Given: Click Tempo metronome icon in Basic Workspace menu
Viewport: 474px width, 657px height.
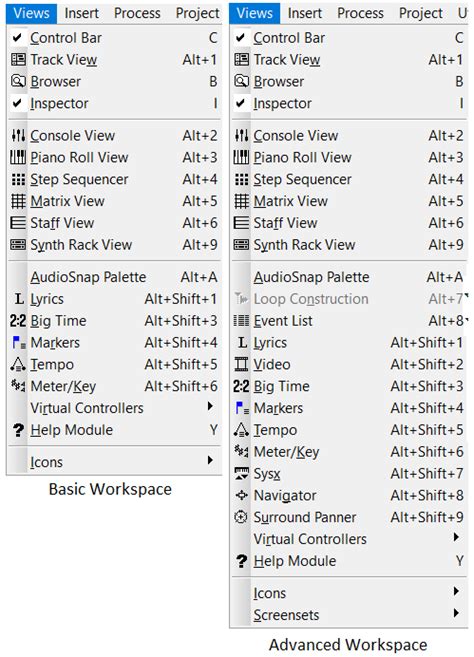Looking at the screenshot, I should (18, 365).
